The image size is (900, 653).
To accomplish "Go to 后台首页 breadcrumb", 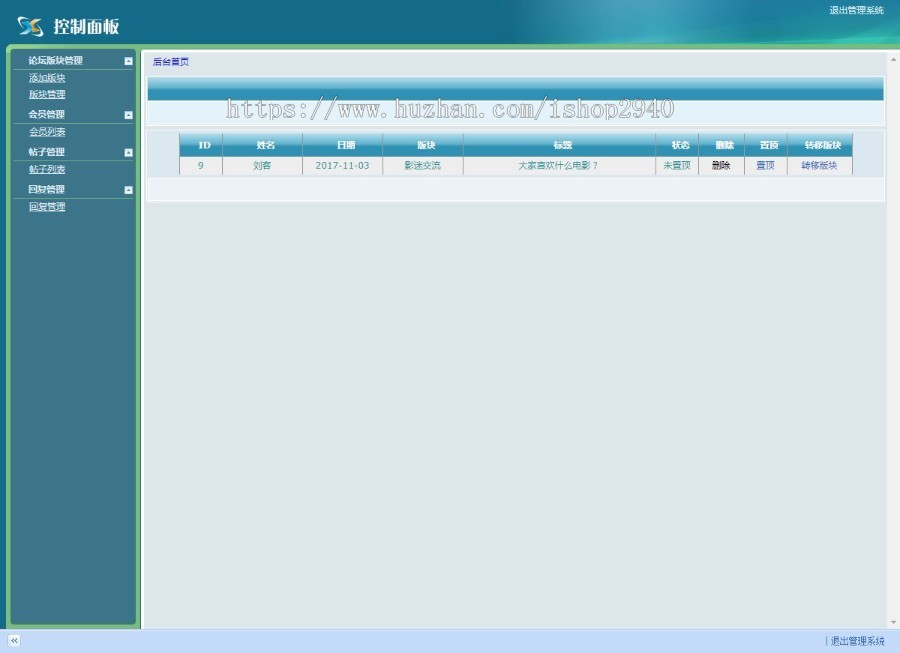I will click(171, 61).
